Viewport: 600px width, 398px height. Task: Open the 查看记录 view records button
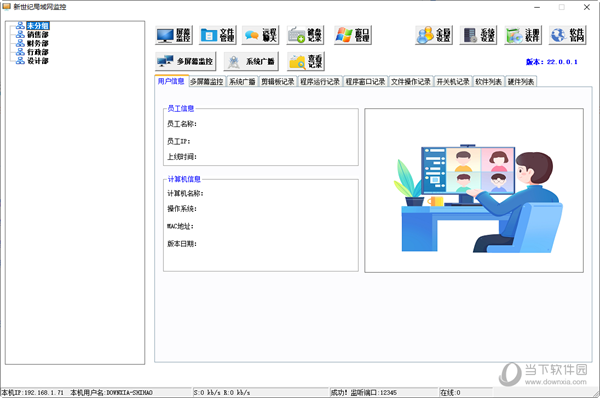tap(306, 61)
